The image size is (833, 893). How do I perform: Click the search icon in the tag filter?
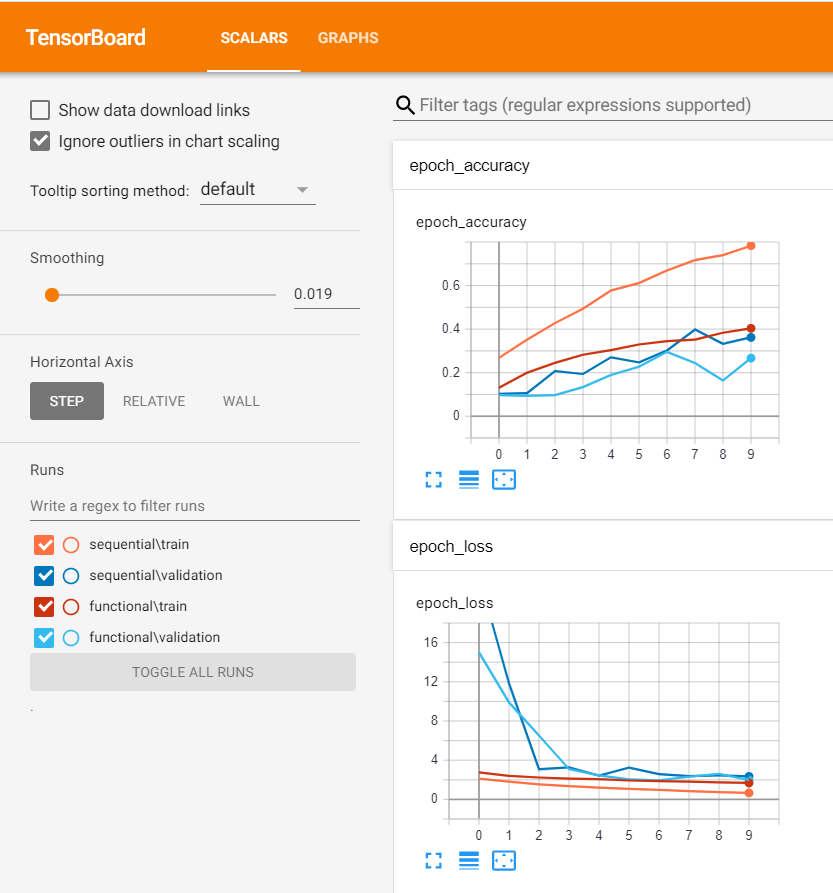tap(404, 105)
